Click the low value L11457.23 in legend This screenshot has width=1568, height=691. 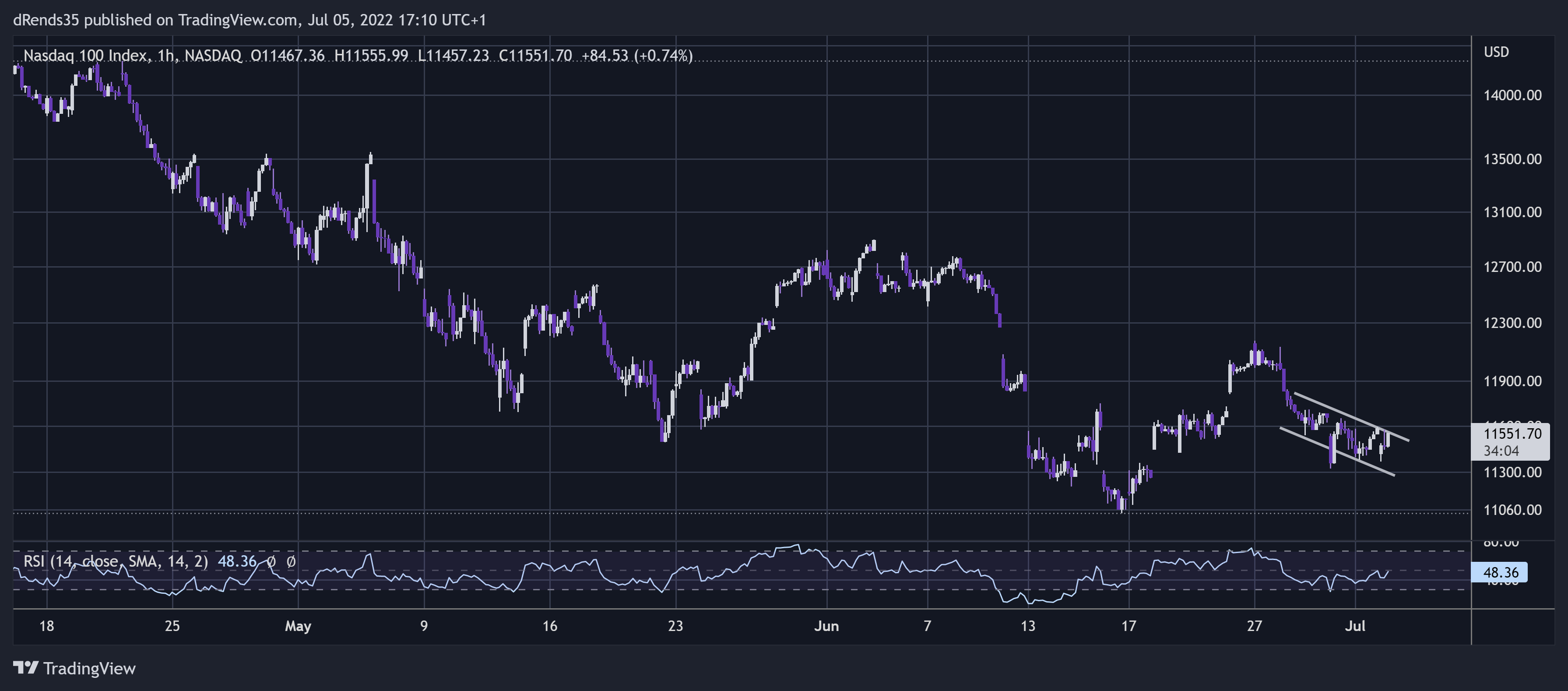click(454, 56)
